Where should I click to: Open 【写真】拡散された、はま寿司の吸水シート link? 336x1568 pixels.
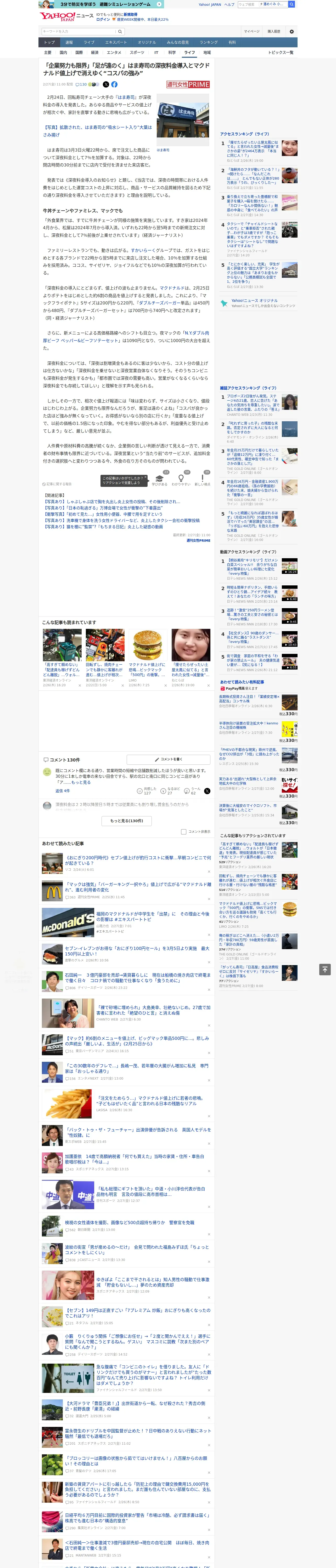98,131
